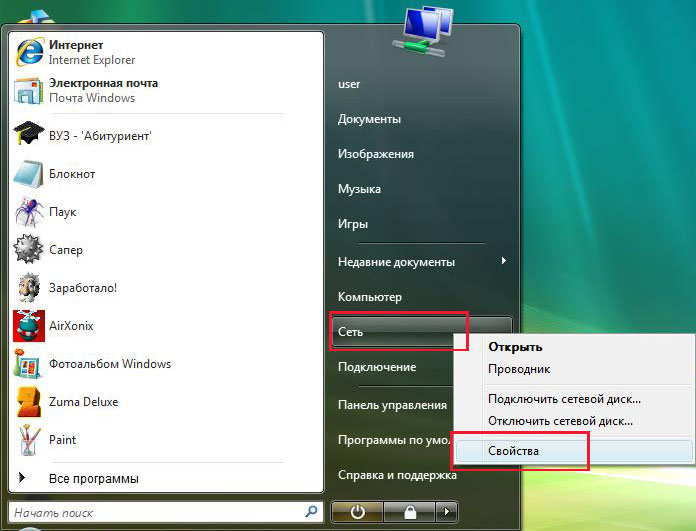Start the Zuma Deluxe icon
This screenshot has width=696, height=531.
(28, 402)
